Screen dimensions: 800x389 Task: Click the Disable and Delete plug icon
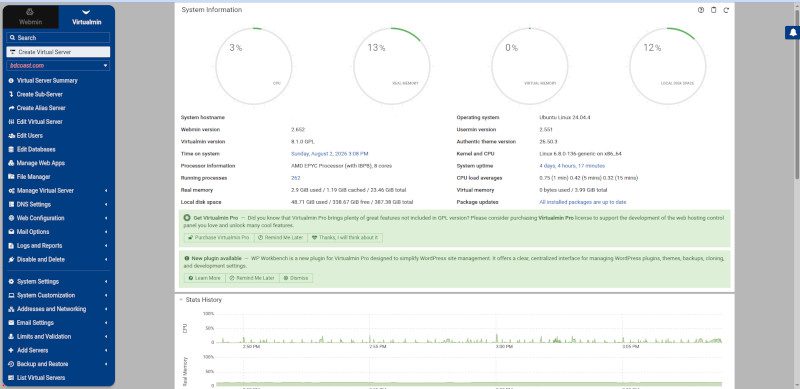(x=11, y=259)
